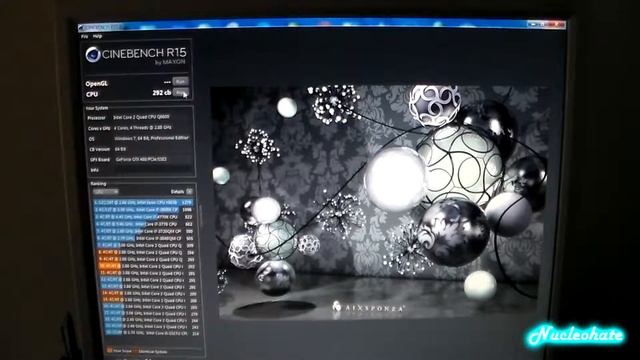The height and width of the screenshot is (360, 640).
Task: Select the Core i7-3770 row scoring 662
Action: (144, 224)
